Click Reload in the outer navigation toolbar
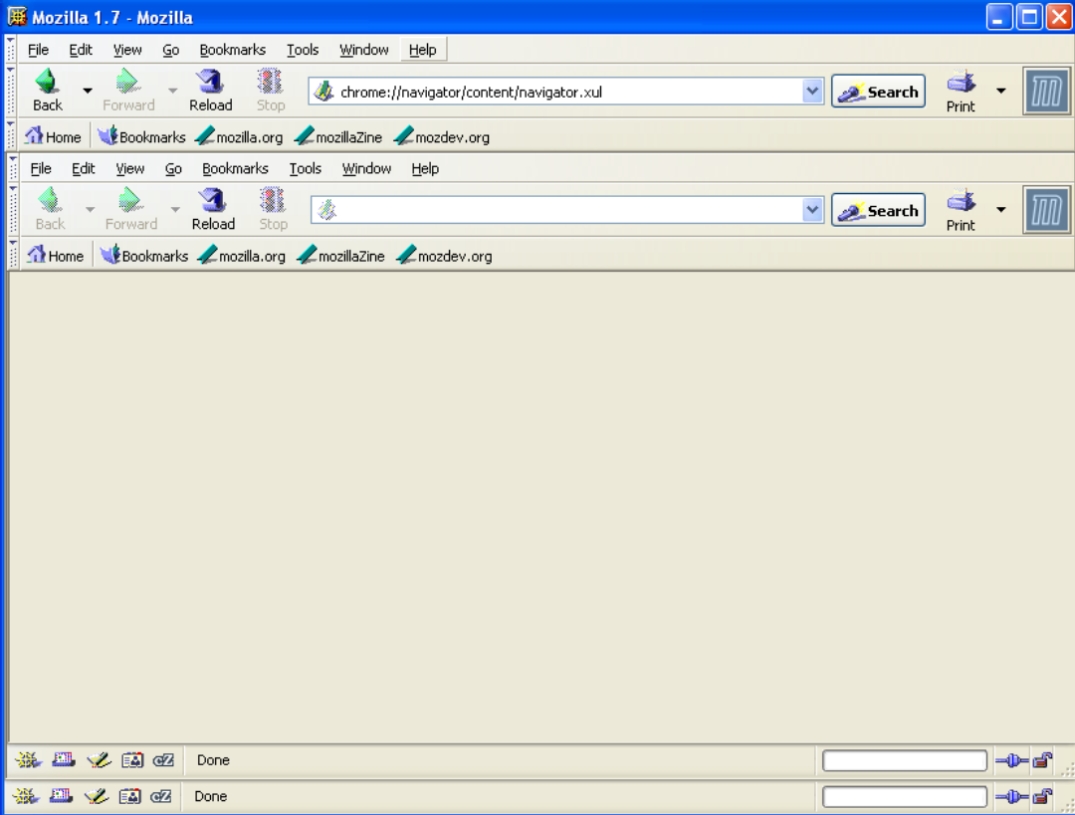This screenshot has width=1075, height=815. point(210,90)
